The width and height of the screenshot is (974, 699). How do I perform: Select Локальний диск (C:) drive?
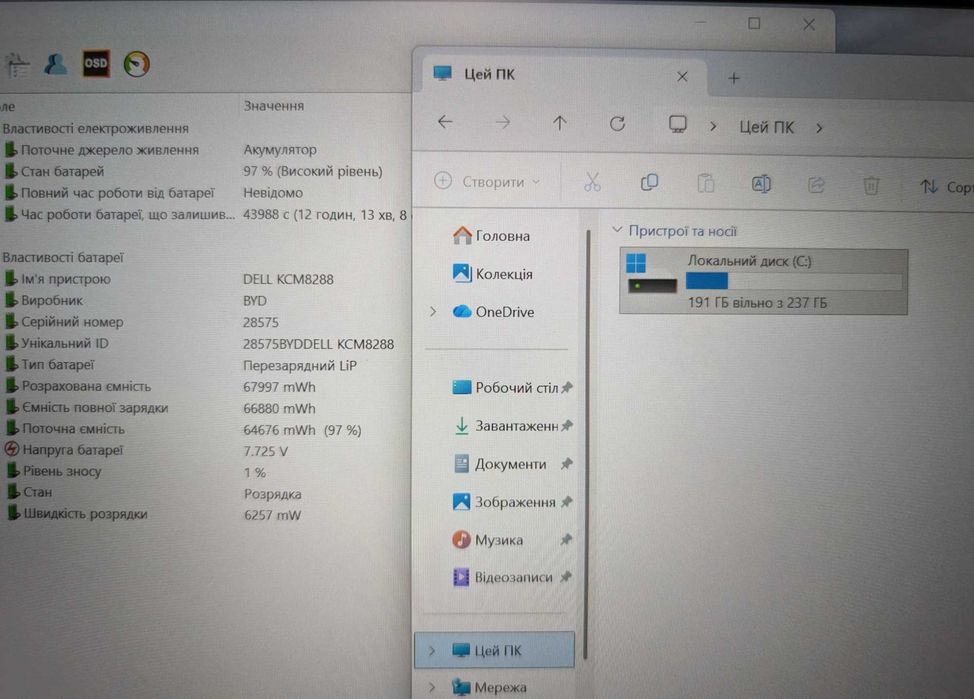coord(763,281)
